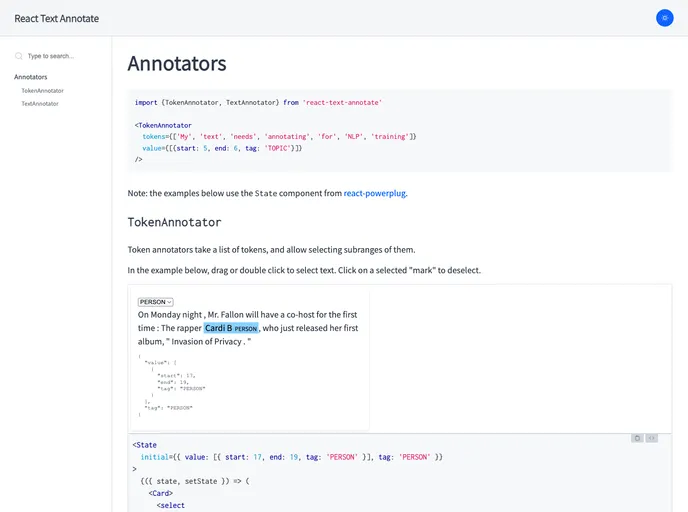Deselect the highlighted 'Cardi B' PERSON mark

click(231, 328)
